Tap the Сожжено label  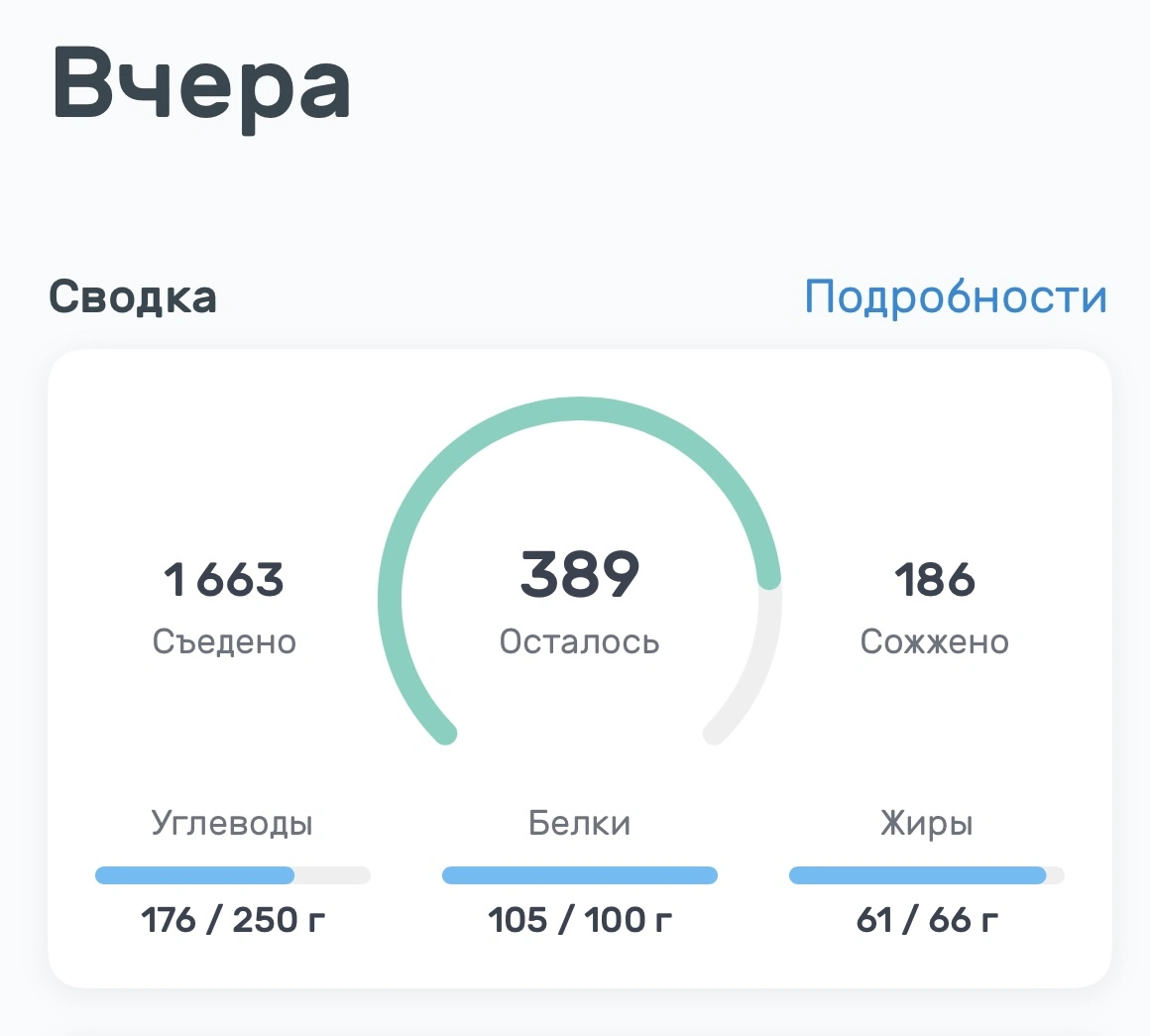[x=934, y=642]
